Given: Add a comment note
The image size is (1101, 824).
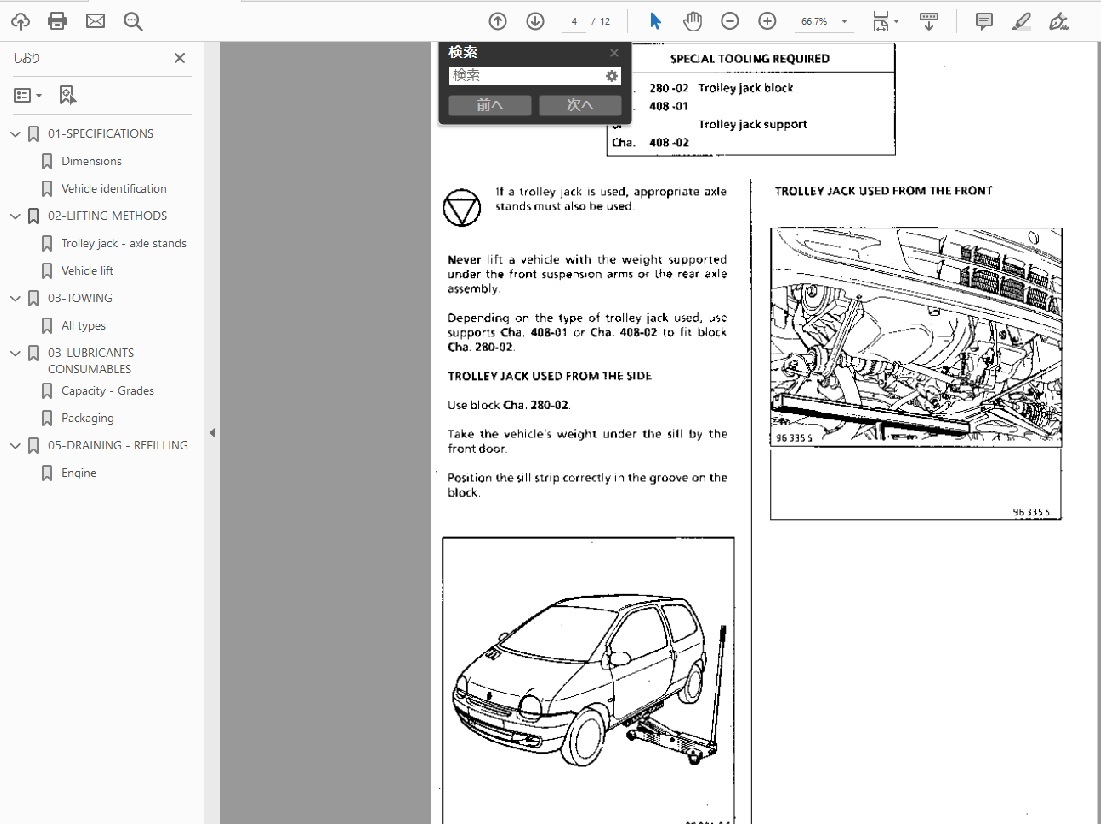Looking at the screenshot, I should [x=984, y=22].
